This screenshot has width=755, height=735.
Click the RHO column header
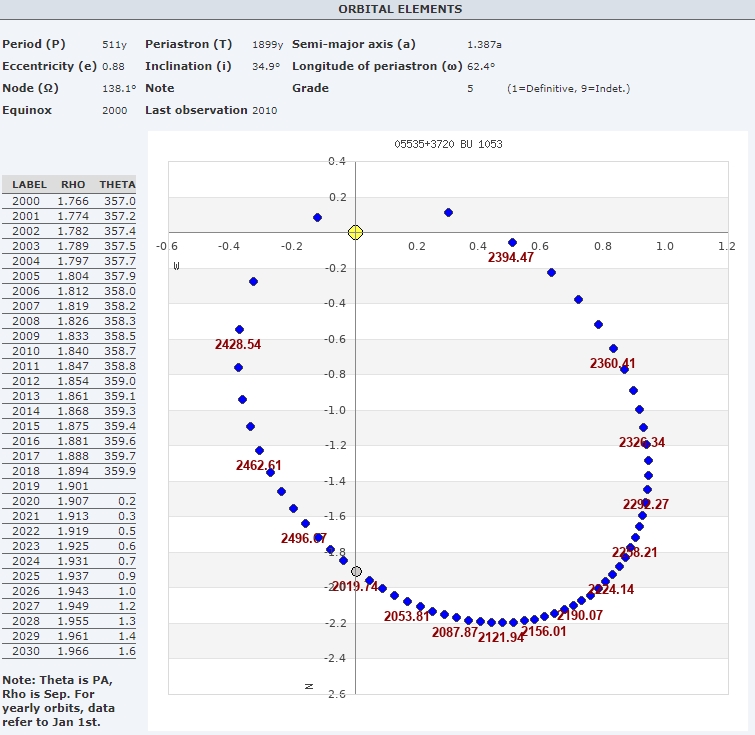(x=73, y=185)
